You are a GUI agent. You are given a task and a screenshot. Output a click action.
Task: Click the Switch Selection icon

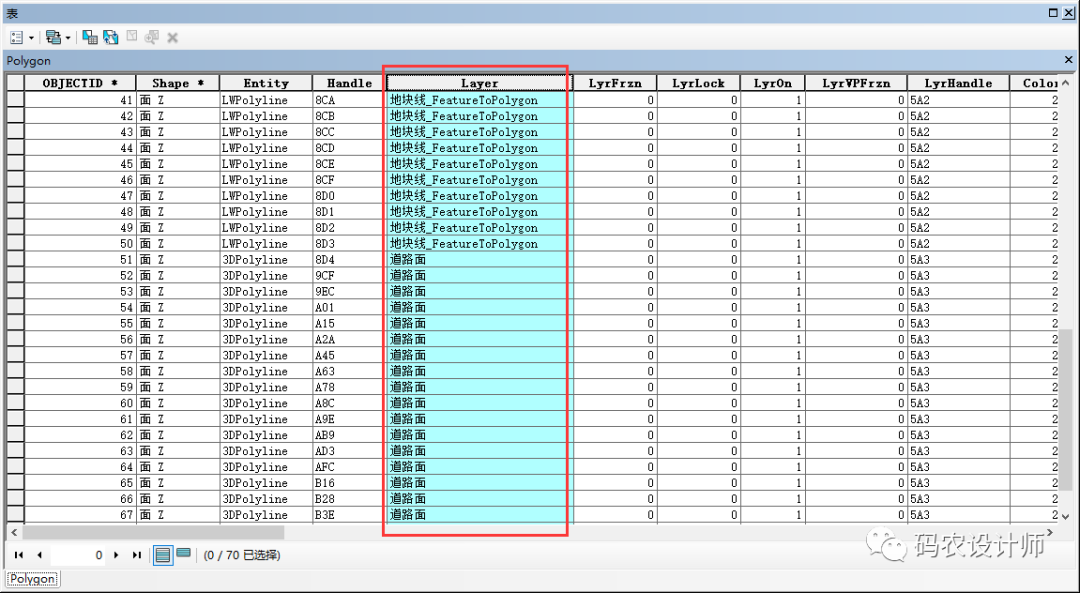(110, 37)
